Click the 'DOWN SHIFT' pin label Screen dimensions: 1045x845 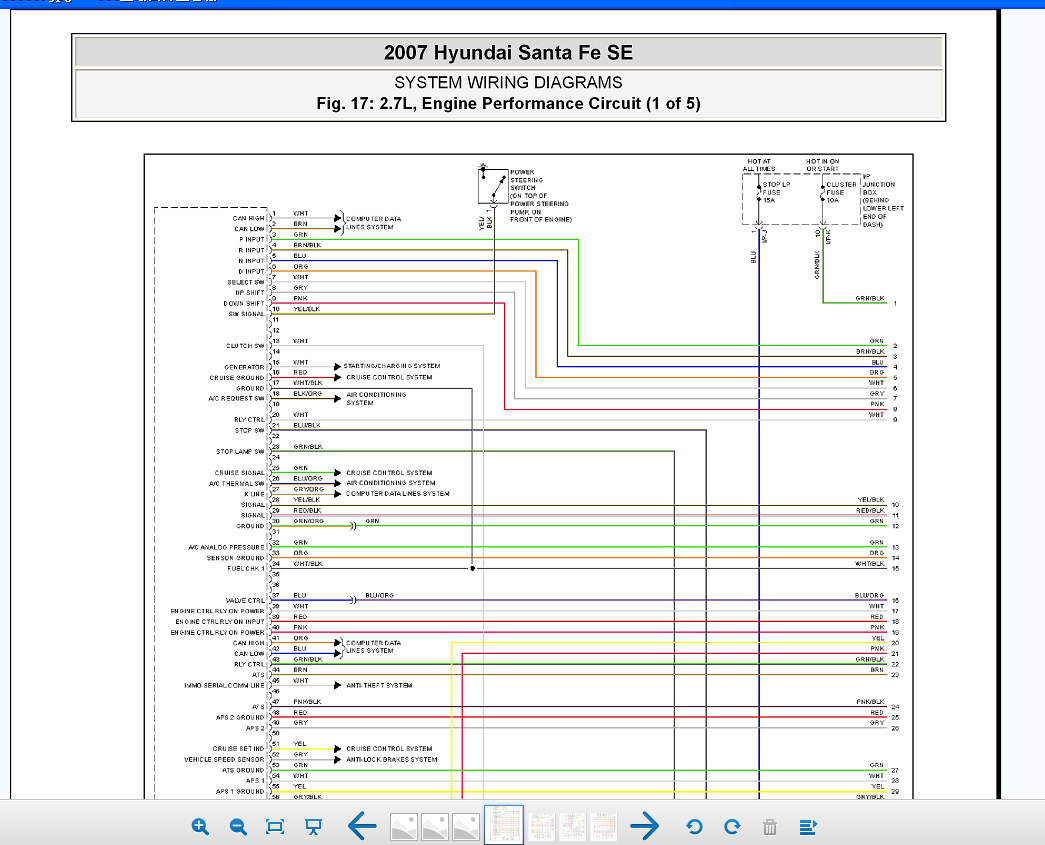[244, 303]
